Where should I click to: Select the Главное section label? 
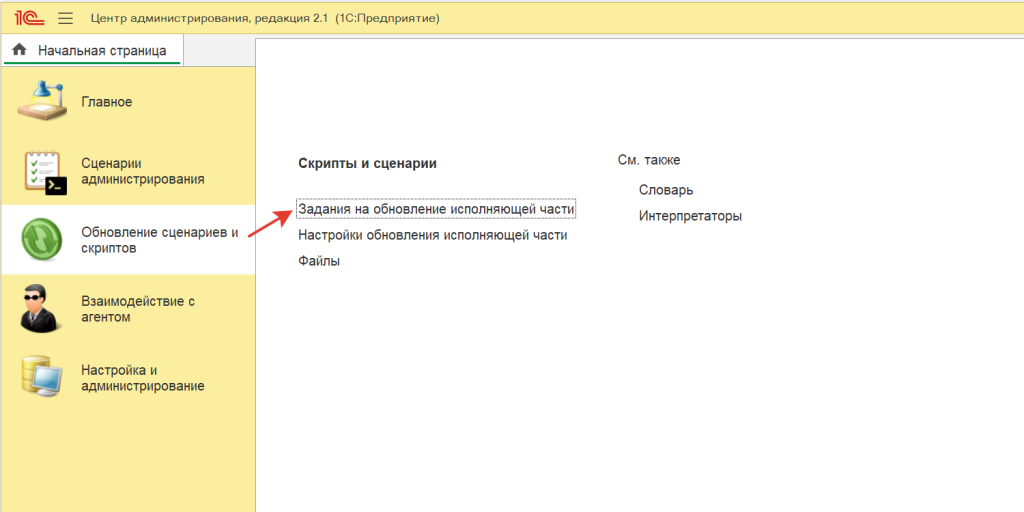[x=106, y=102]
